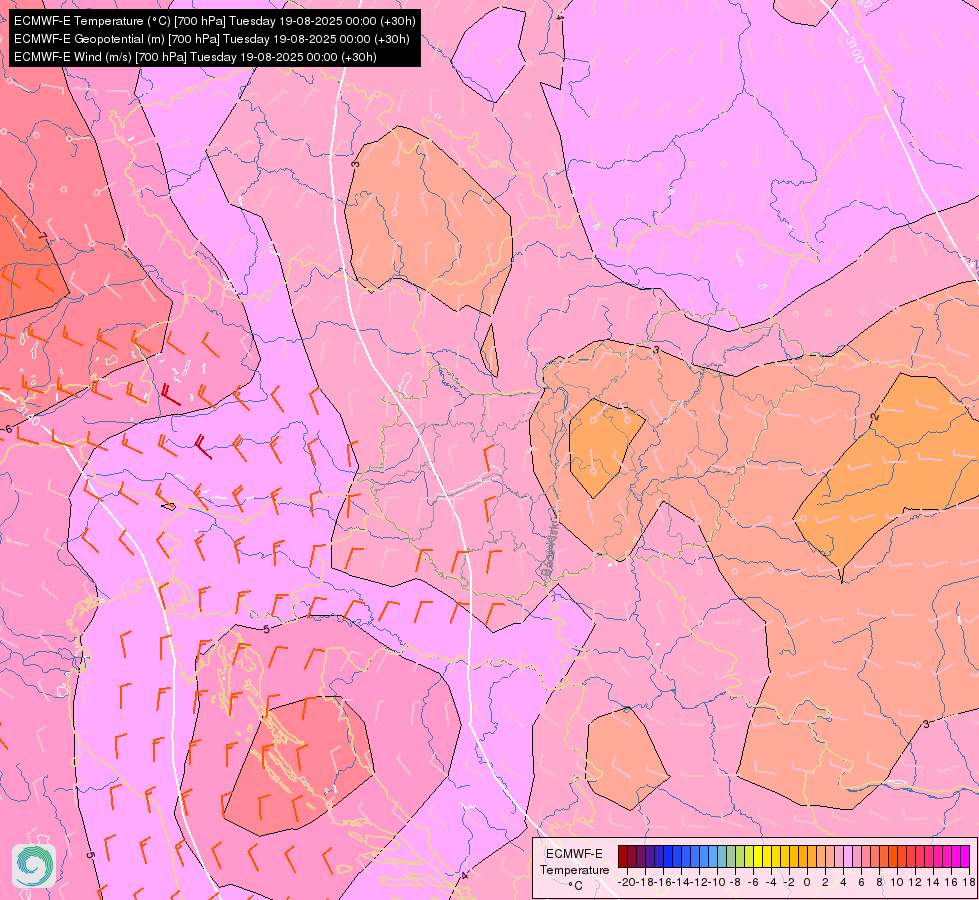Click the '°C' unit label in the legend

575,886
